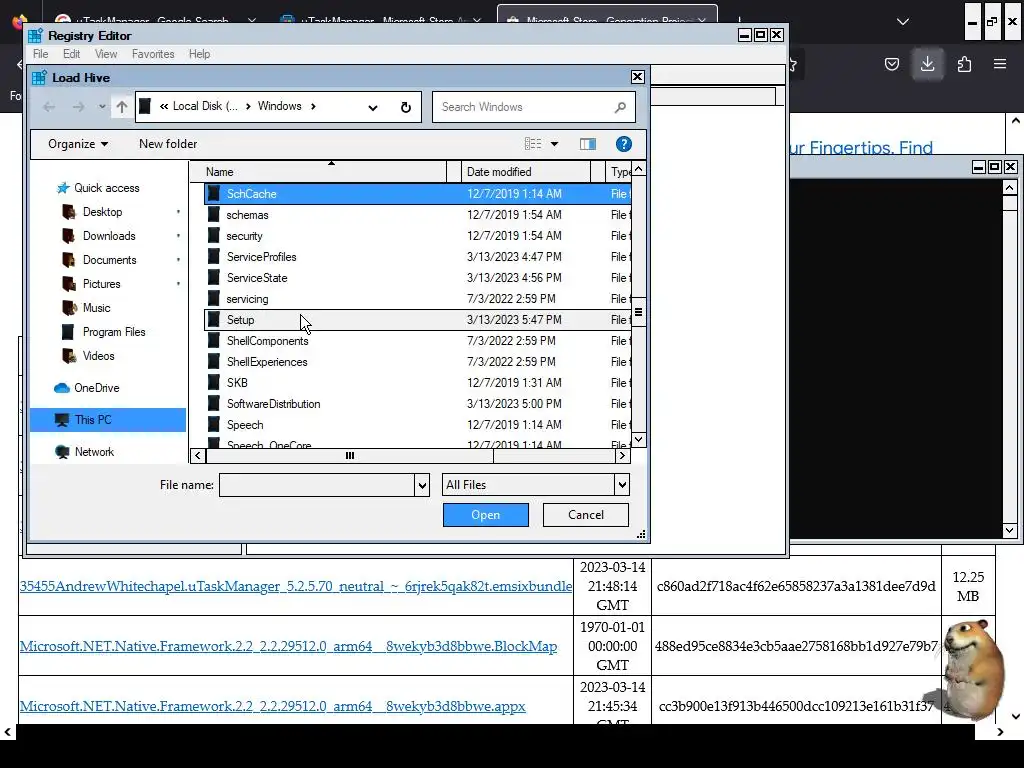This screenshot has width=1024, height=768.
Task: Click the OneDrive cloud icon
Action: click(62, 388)
